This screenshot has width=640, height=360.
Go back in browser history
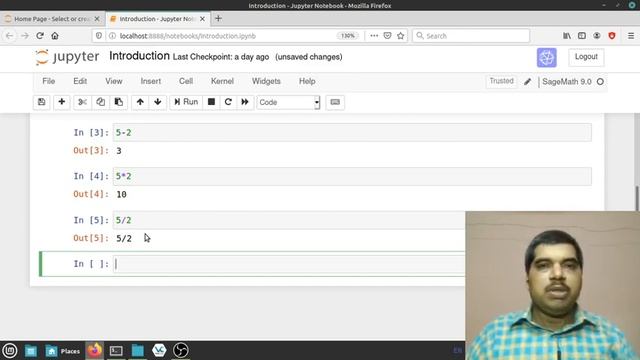(9, 36)
